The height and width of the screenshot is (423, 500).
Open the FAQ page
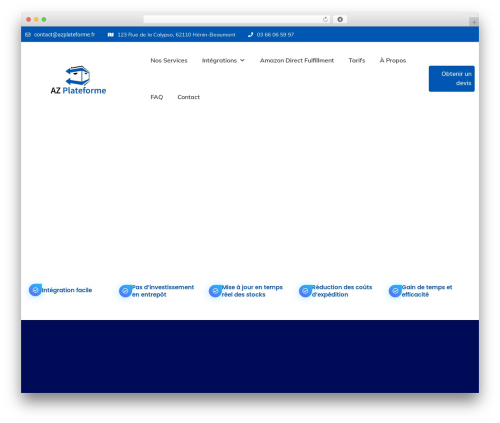pyautogui.click(x=157, y=97)
